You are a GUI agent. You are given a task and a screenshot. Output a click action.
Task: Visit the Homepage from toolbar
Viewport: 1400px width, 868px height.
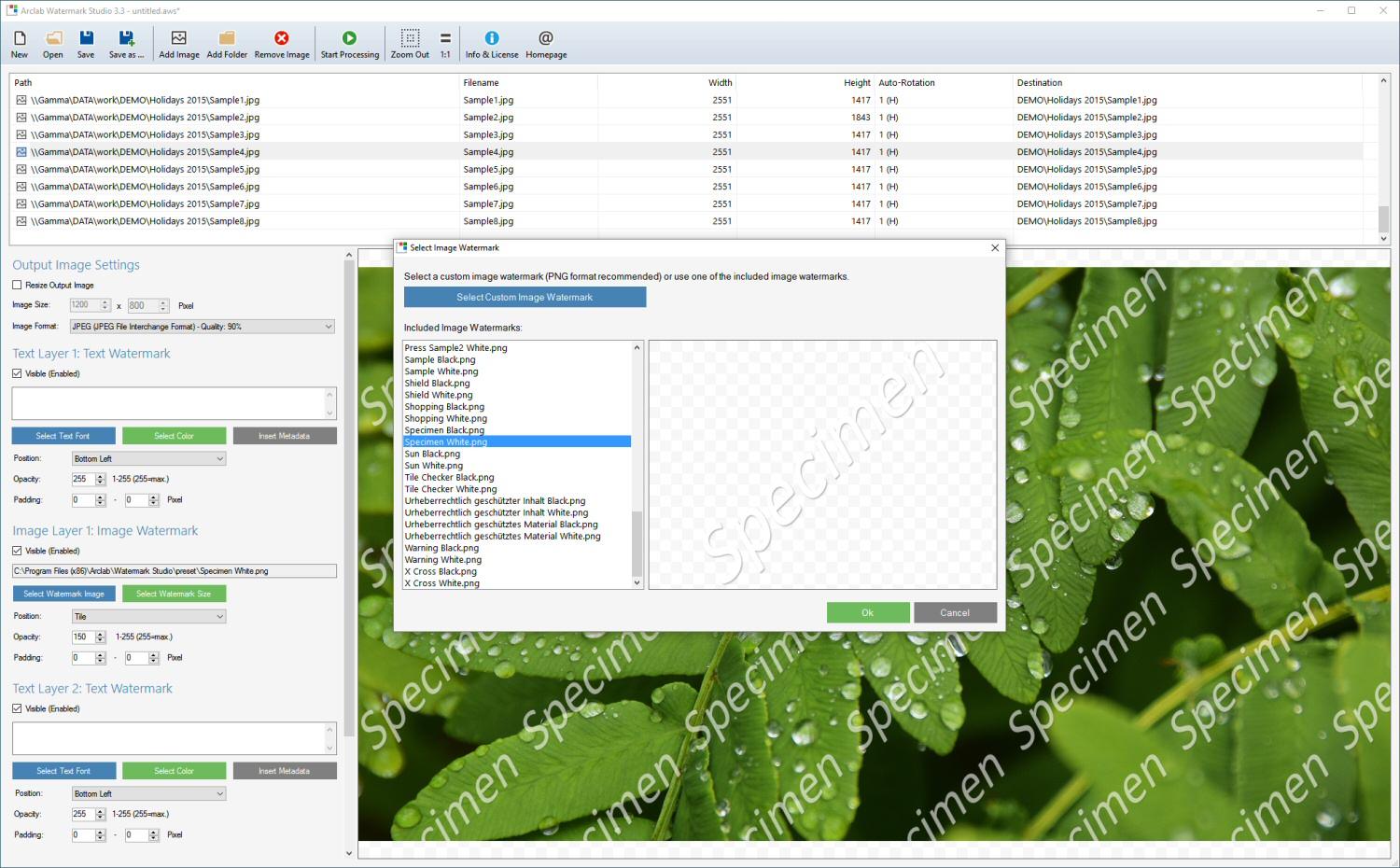pyautogui.click(x=546, y=44)
